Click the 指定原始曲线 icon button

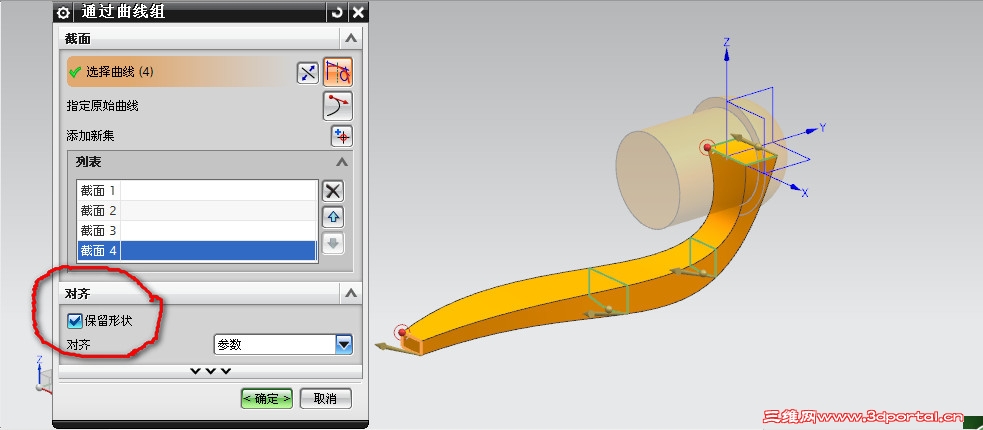click(338, 106)
